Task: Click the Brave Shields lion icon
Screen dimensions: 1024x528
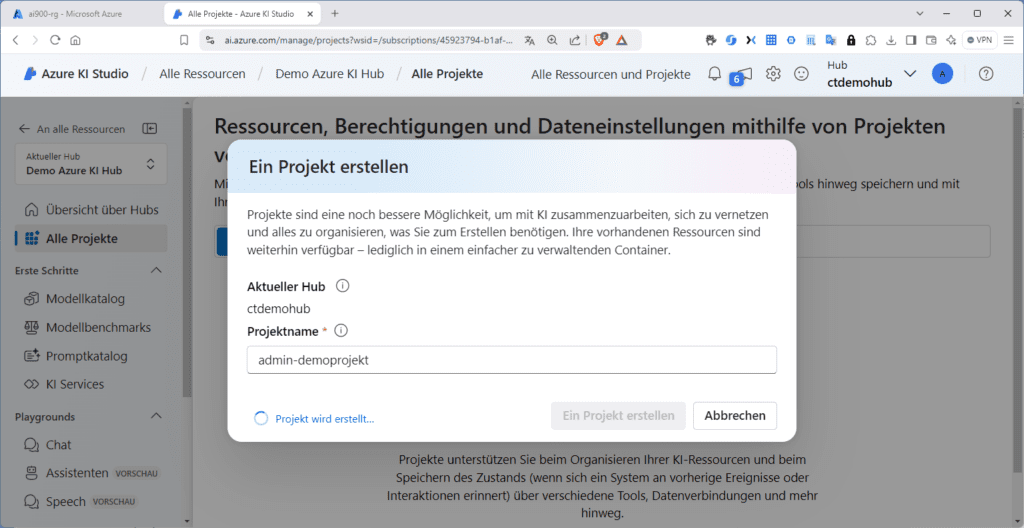Action: pyautogui.click(x=600, y=40)
